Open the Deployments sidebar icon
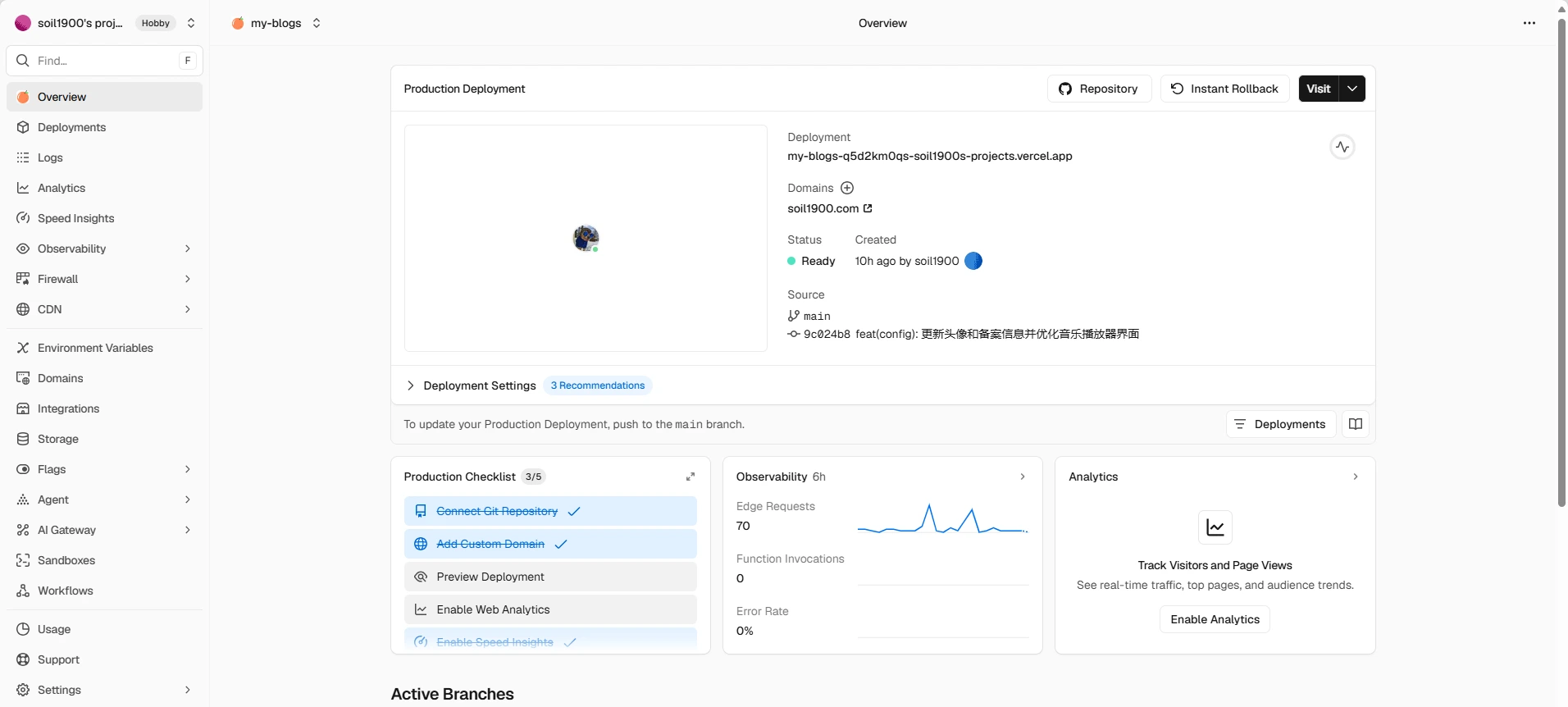1568x707 pixels. 23,127
